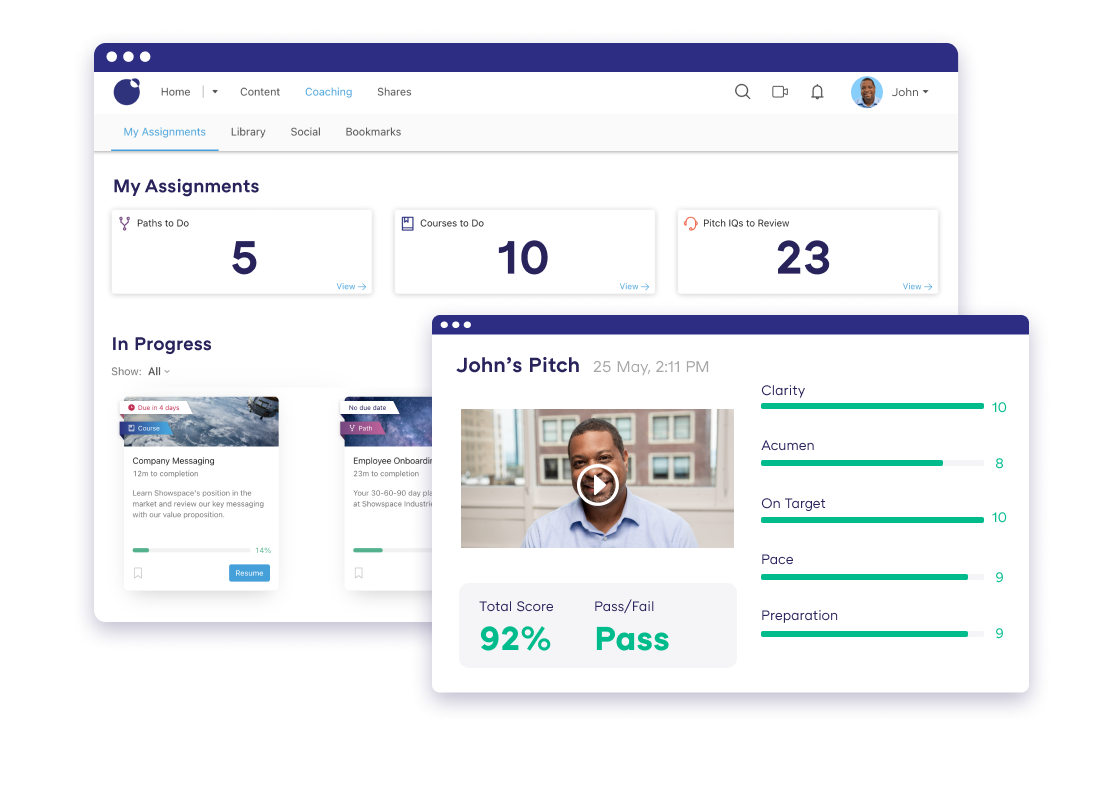Click the John's Pitch heading
This screenshot has height=788, width=1102.
tap(518, 366)
